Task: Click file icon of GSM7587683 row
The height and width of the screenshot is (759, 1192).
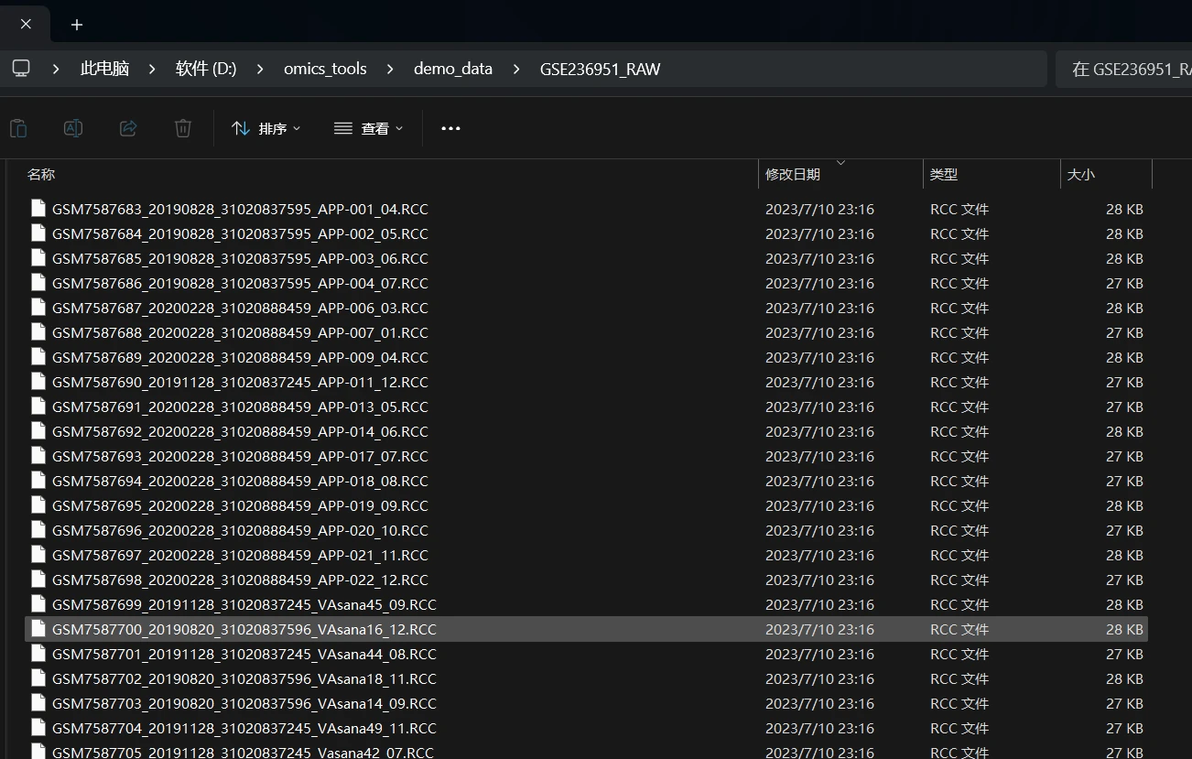Action: tap(38, 208)
